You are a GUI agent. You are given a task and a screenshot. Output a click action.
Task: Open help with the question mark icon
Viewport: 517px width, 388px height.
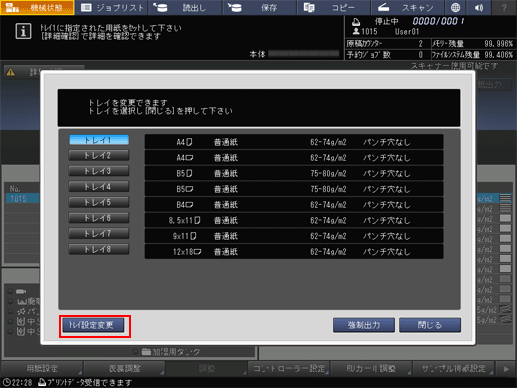[504, 8]
